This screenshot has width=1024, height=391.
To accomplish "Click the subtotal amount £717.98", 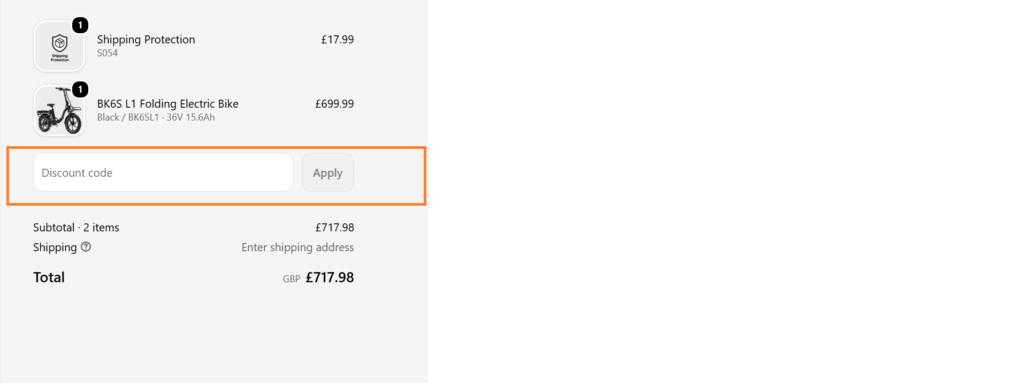I will tap(334, 228).
